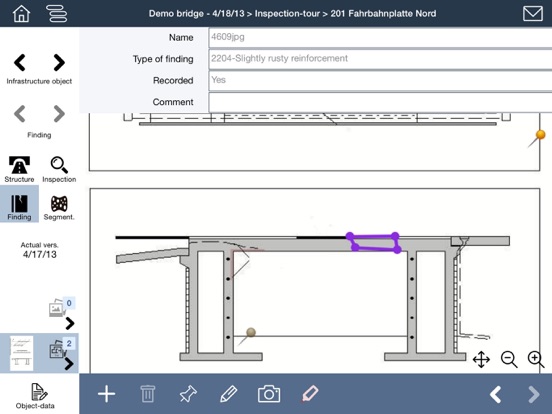Image resolution: width=552 pixels, height=414 pixels.
Task: Activate the pan move arrows tool
Action: click(481, 359)
